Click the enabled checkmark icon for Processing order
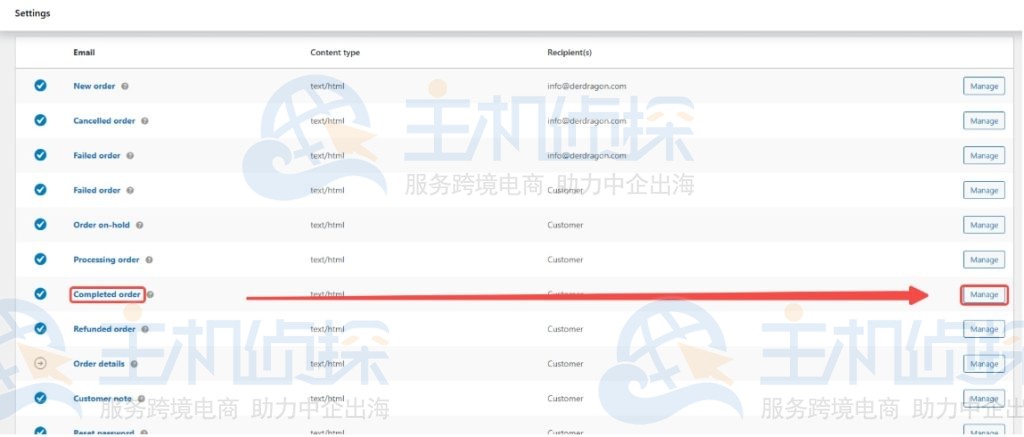Screen dimensions: 1024x437 (40, 259)
